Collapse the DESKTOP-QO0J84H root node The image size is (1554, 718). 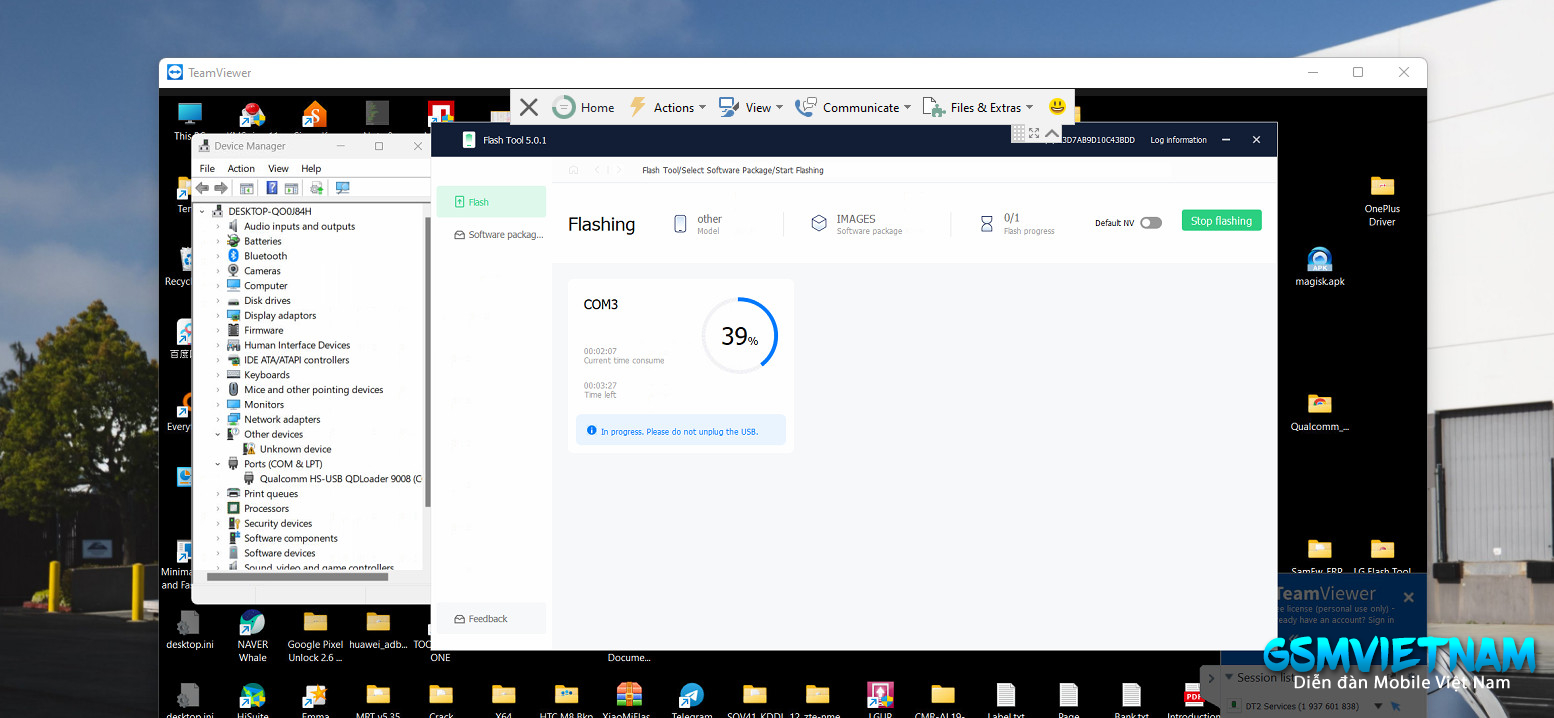(203, 212)
